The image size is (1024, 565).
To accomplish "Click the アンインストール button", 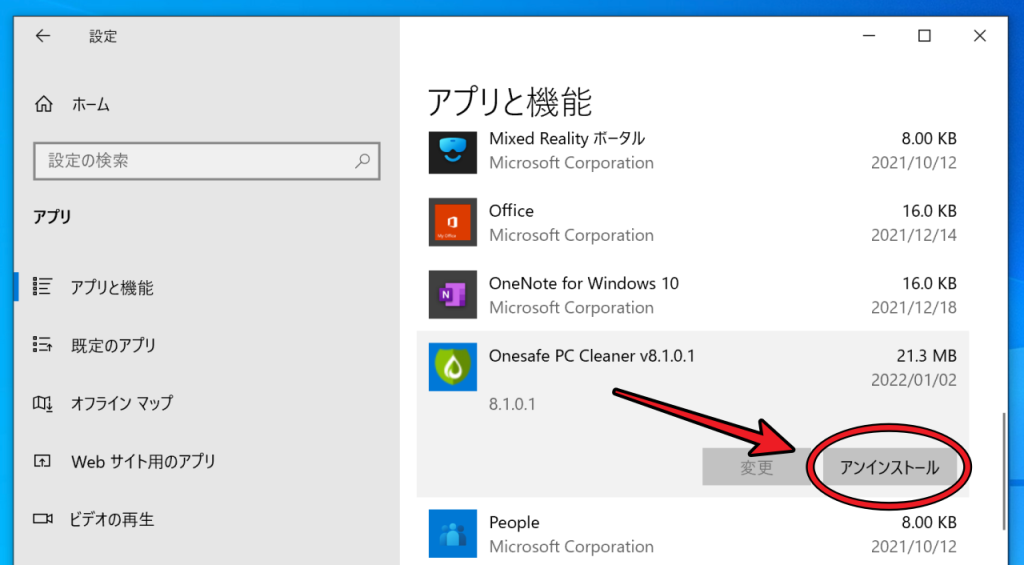I will tap(889, 467).
